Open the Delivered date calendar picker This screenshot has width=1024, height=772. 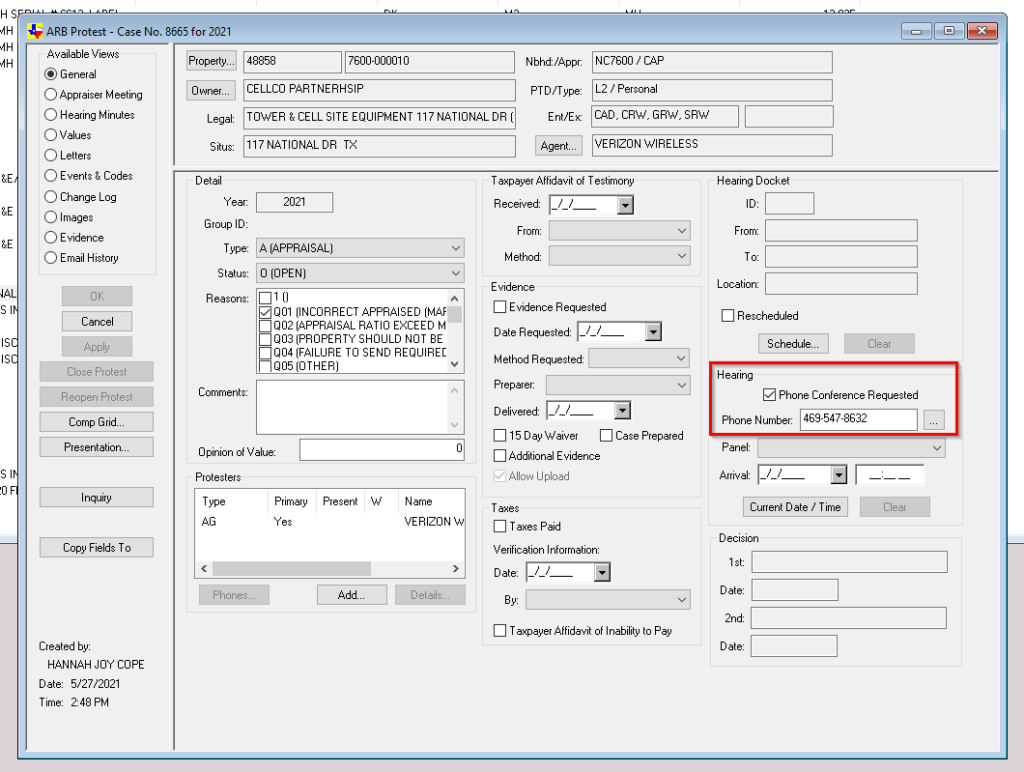pos(622,411)
